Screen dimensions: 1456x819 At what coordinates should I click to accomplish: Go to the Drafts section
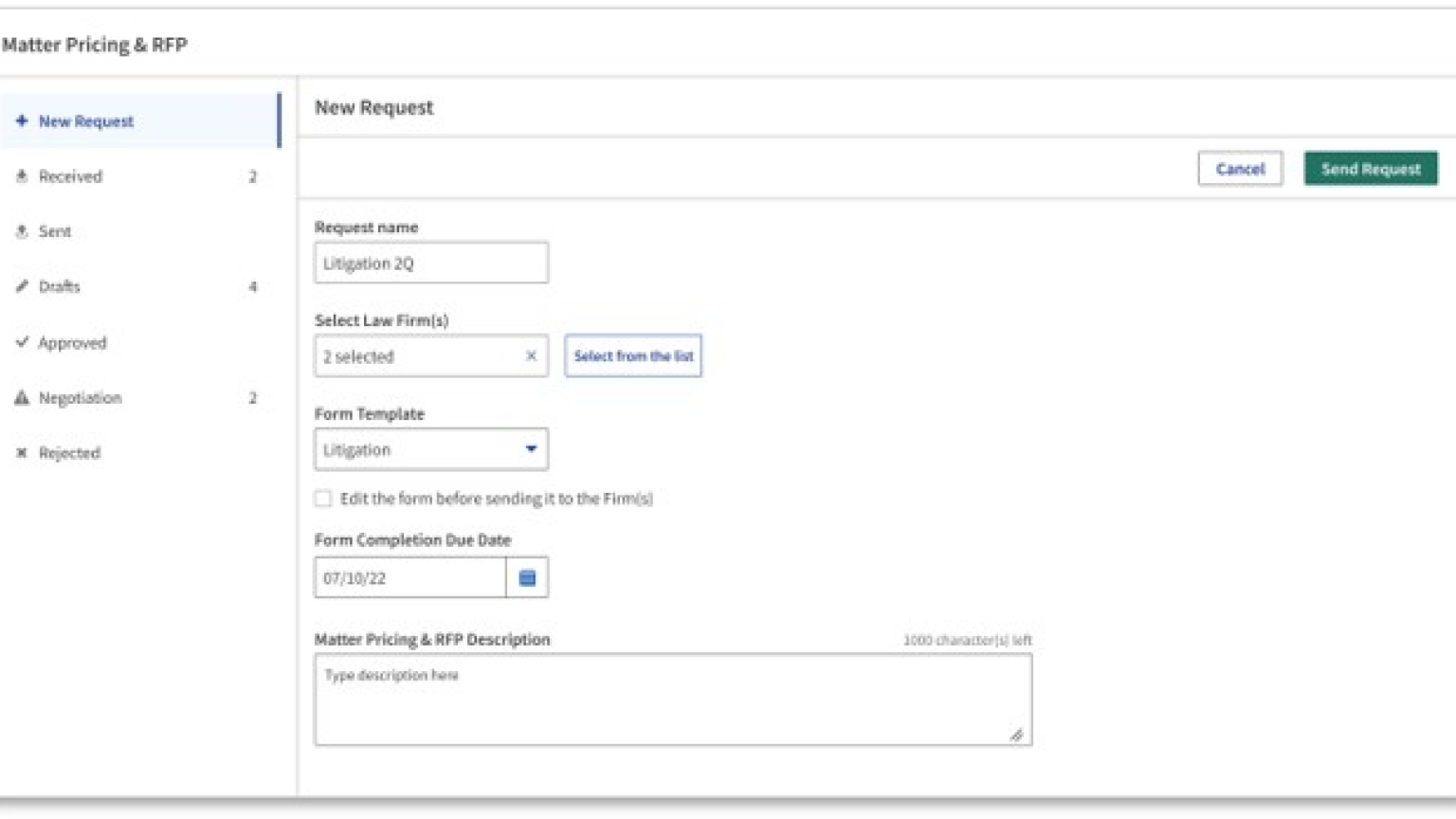tap(60, 286)
